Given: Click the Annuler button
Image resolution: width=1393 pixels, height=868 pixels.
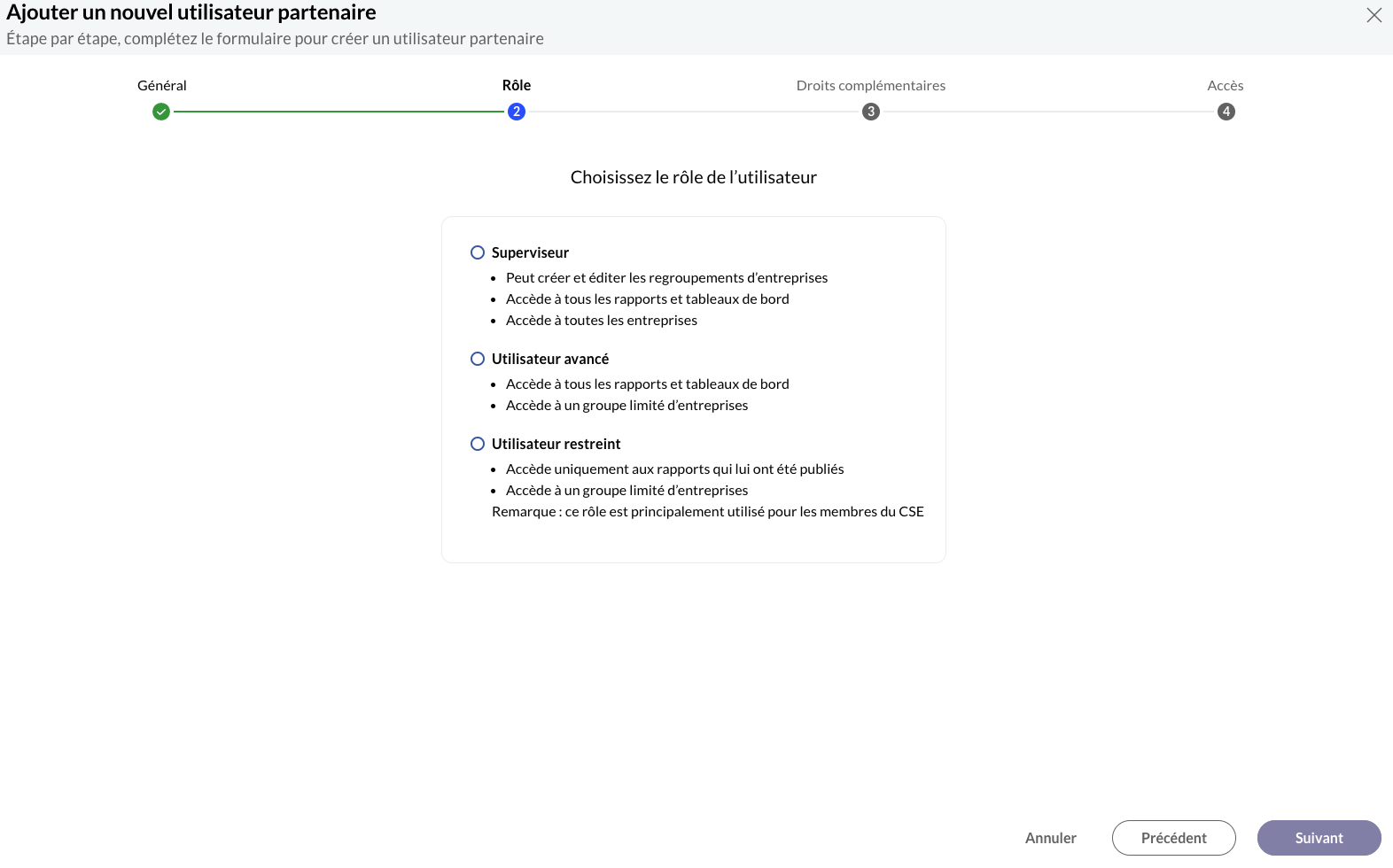Looking at the screenshot, I should tap(1051, 838).
